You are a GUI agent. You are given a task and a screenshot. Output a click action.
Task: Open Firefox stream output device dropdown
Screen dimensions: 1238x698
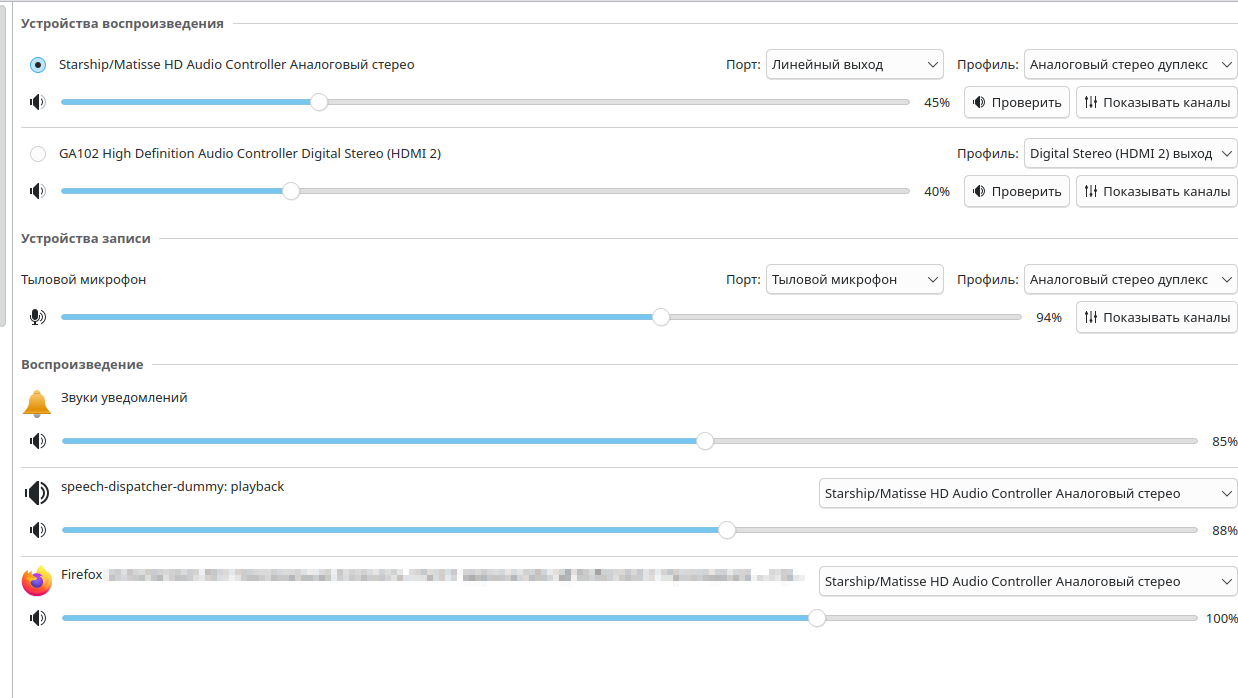tap(1028, 582)
